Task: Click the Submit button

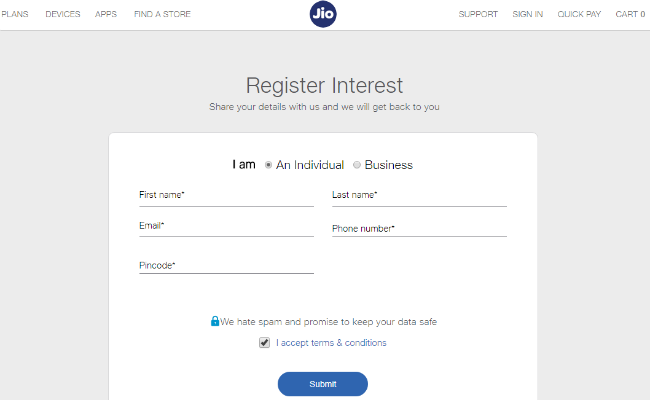Action: (x=323, y=384)
